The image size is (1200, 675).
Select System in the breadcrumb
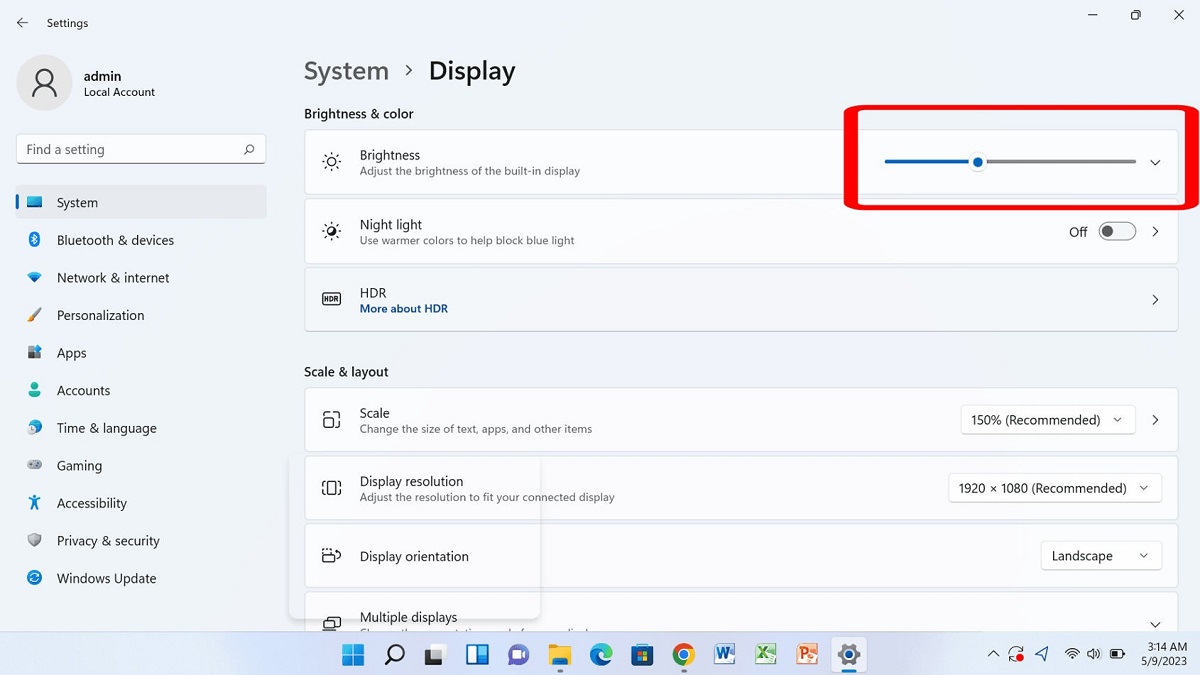click(x=346, y=71)
